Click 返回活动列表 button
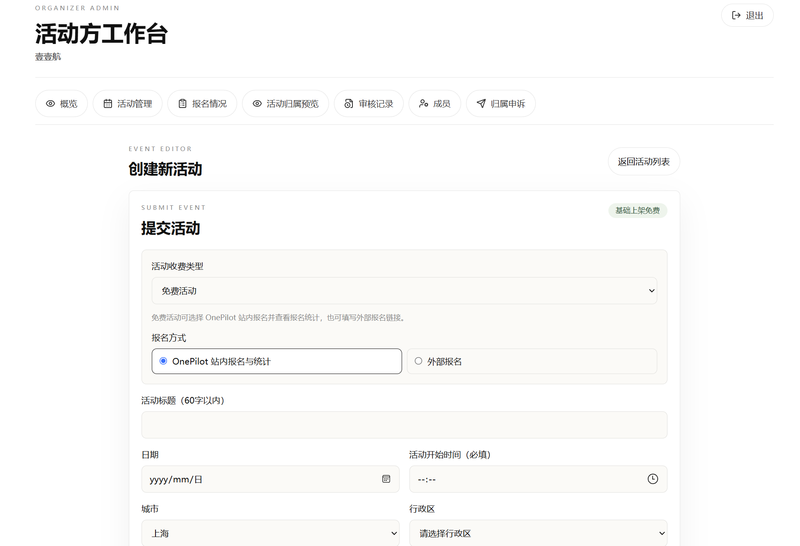This screenshot has height=546, width=800. click(x=643, y=162)
